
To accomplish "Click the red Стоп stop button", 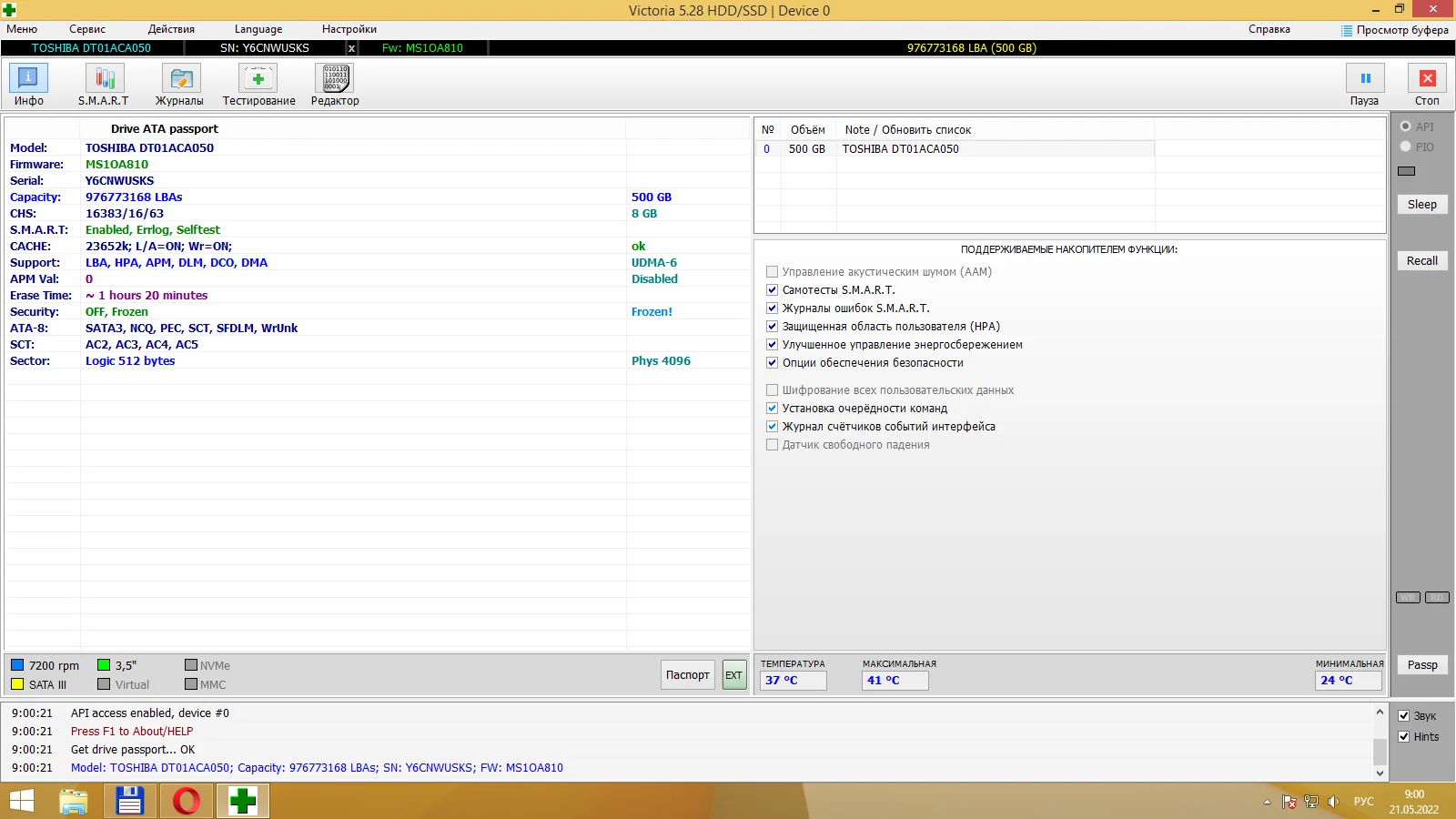I will [x=1427, y=85].
